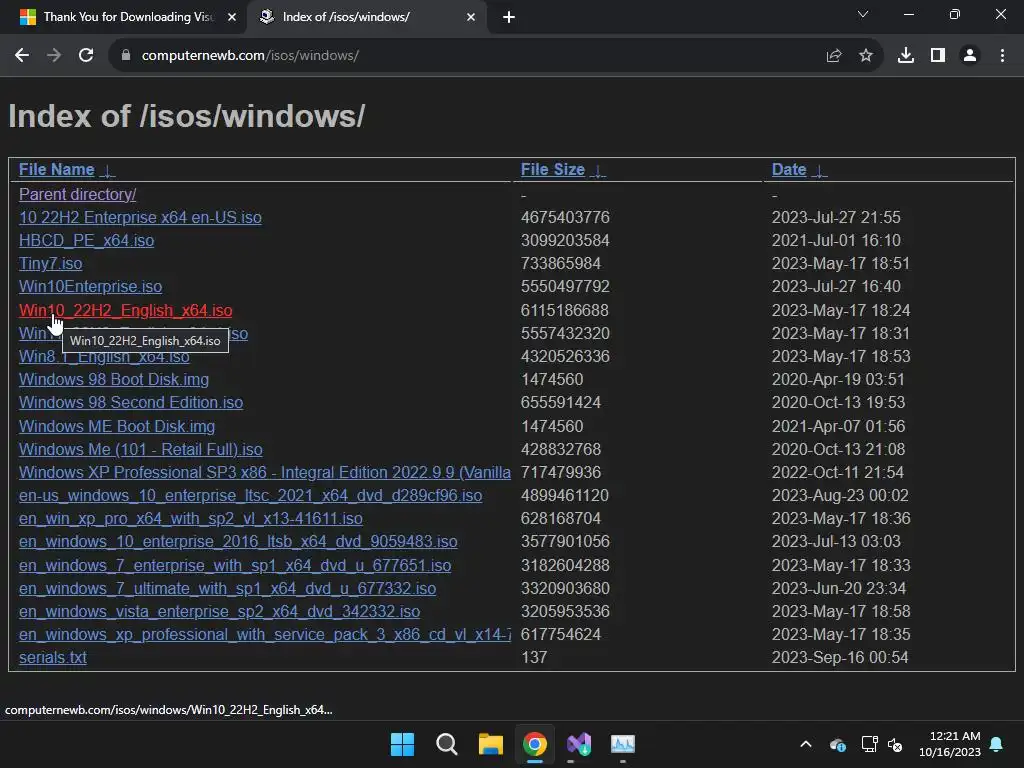Close the Thank You for Downloading tab
This screenshot has height=768, width=1024.
point(232,17)
